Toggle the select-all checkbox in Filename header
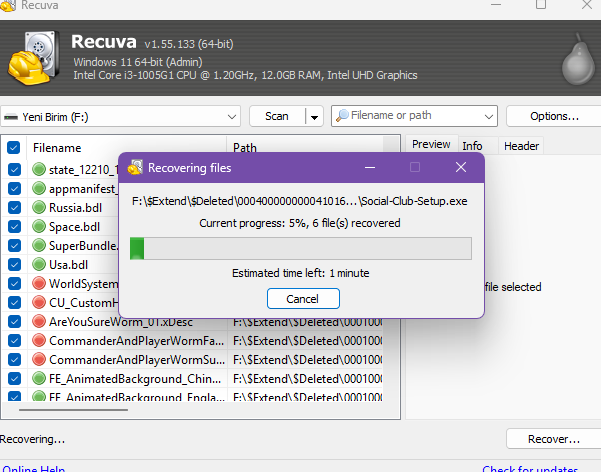601x472 pixels. (x=13, y=148)
